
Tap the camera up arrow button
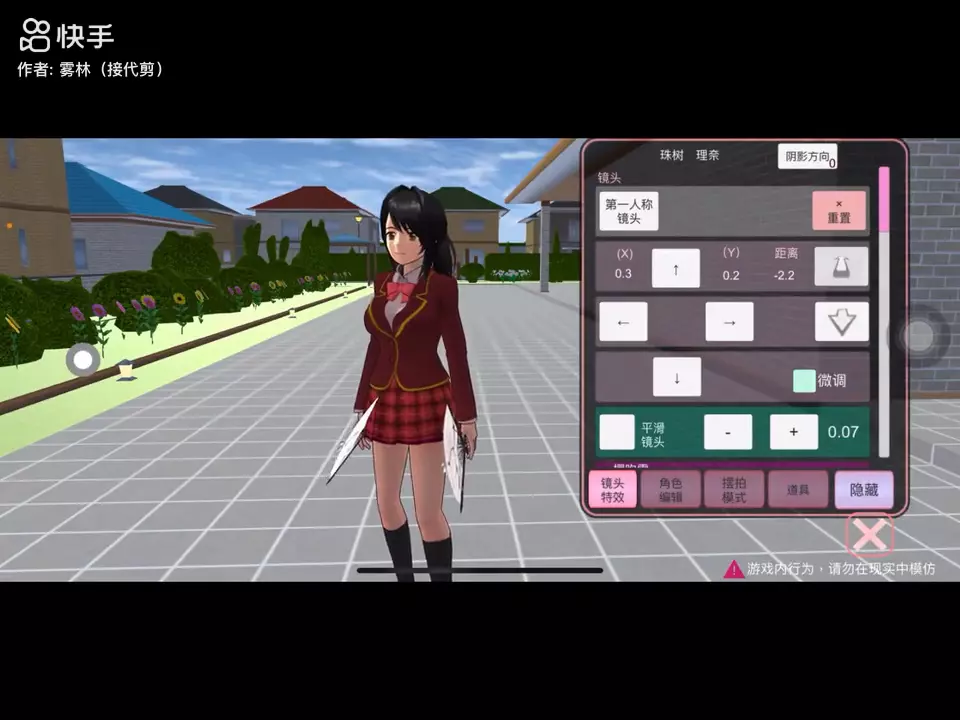coord(675,268)
